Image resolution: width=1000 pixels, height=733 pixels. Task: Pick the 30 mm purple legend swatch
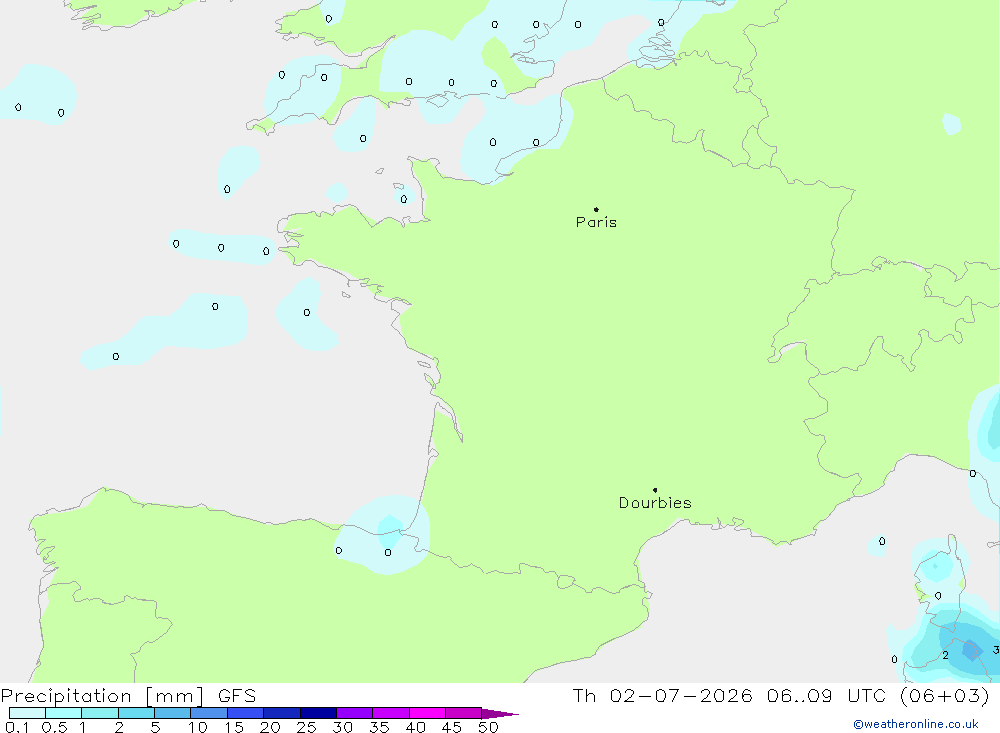click(355, 713)
